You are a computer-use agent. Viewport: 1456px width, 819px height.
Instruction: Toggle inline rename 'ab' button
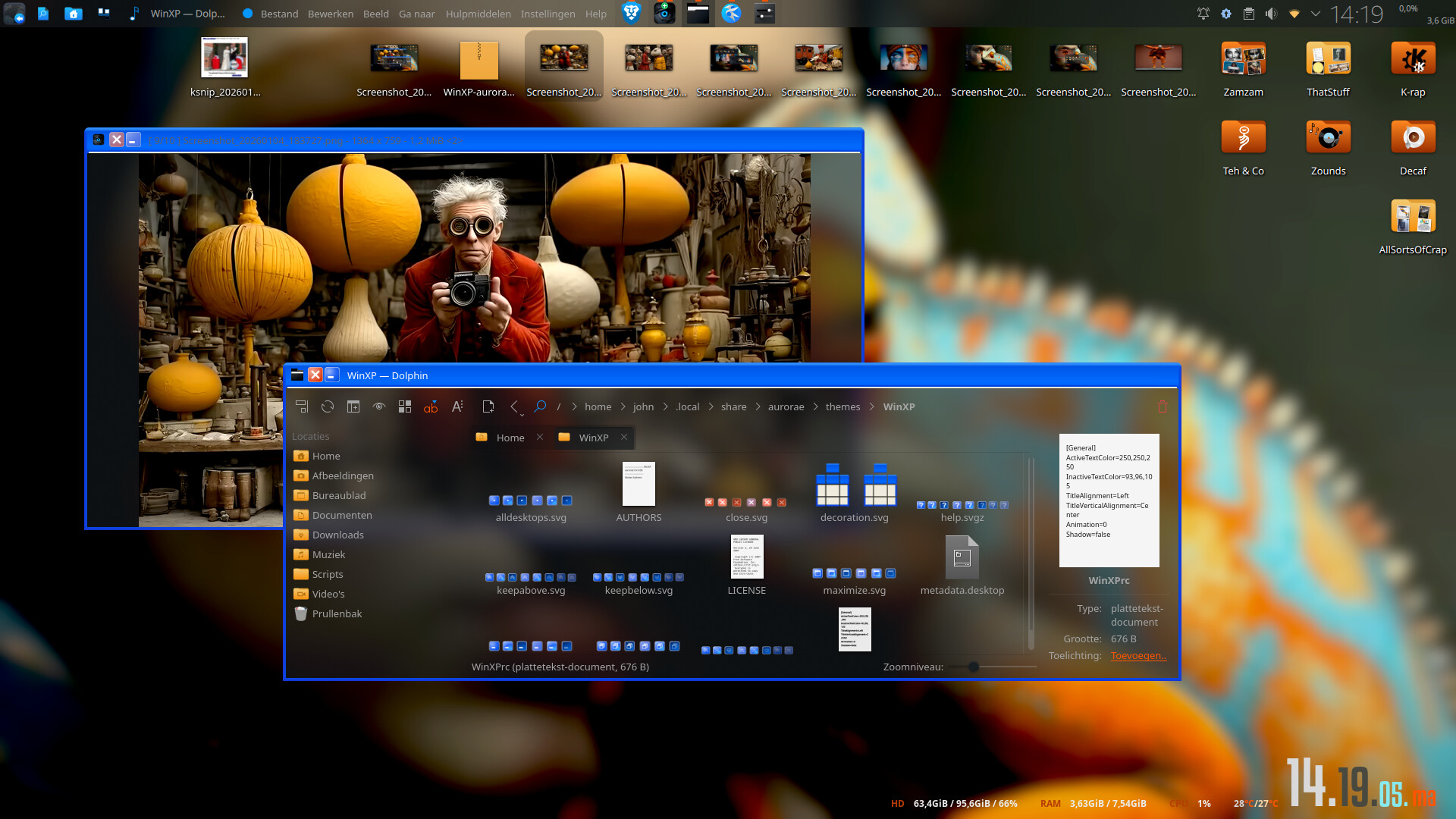pyautogui.click(x=431, y=407)
